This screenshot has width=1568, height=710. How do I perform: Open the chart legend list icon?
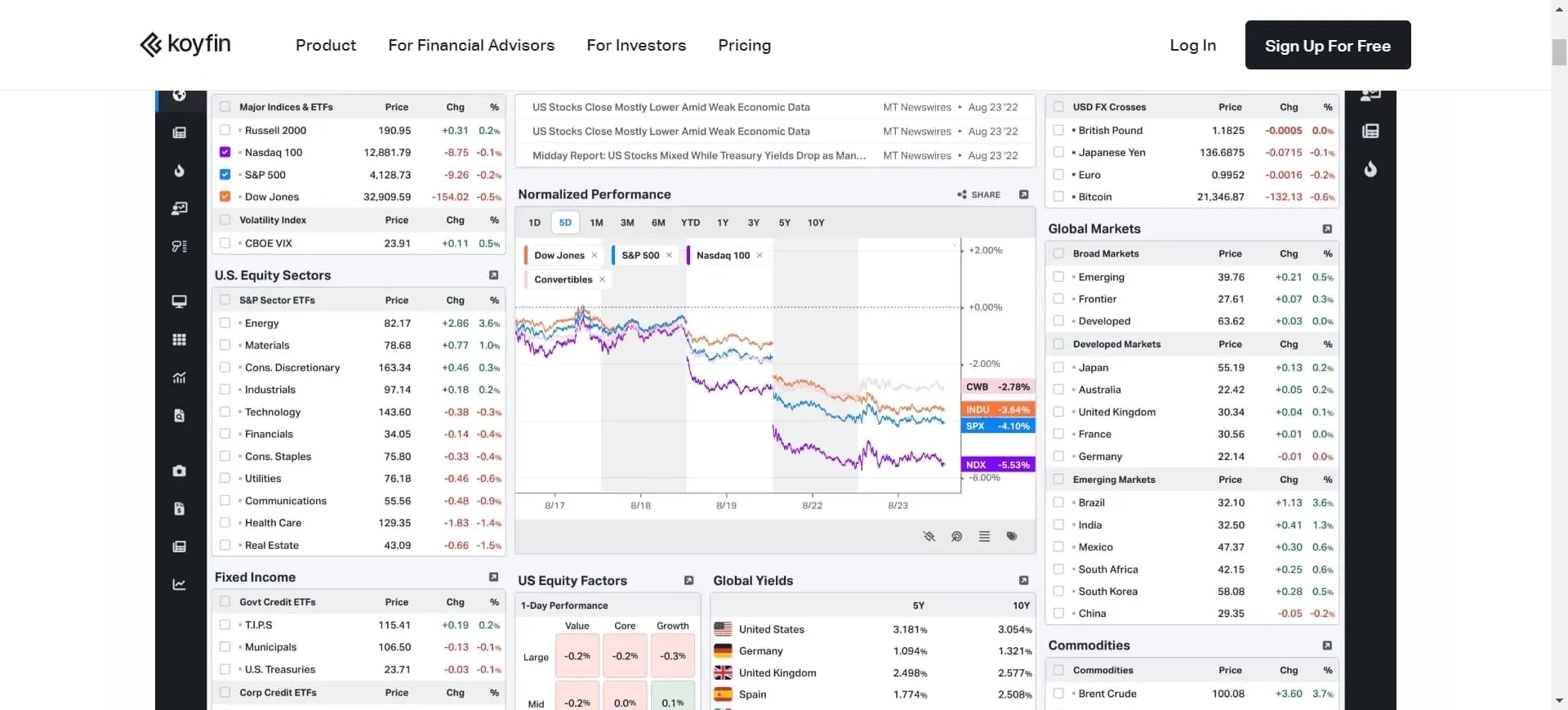[984, 537]
